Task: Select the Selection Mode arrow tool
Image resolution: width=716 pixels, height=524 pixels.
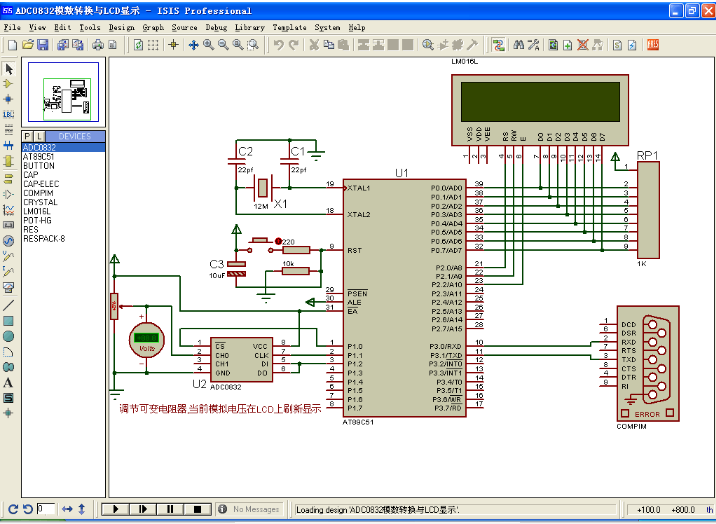Action: click(x=8, y=69)
